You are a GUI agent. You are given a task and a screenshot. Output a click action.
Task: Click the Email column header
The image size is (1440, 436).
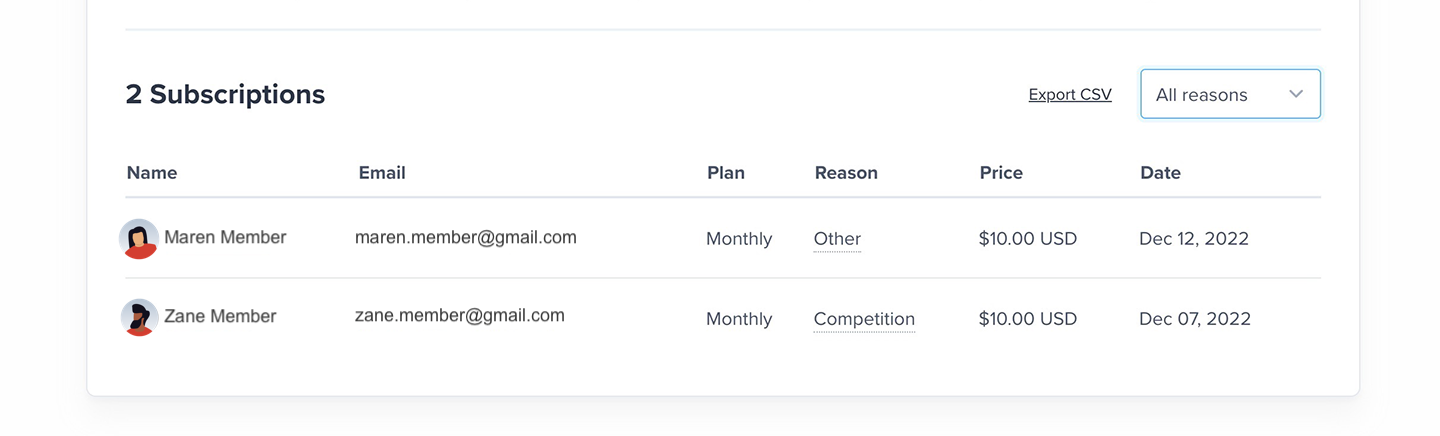[x=382, y=173]
